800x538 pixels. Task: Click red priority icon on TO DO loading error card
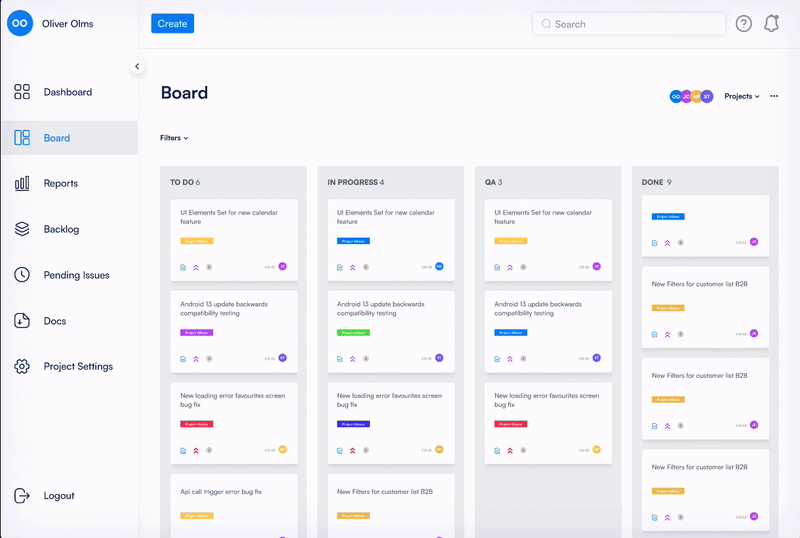click(196, 451)
